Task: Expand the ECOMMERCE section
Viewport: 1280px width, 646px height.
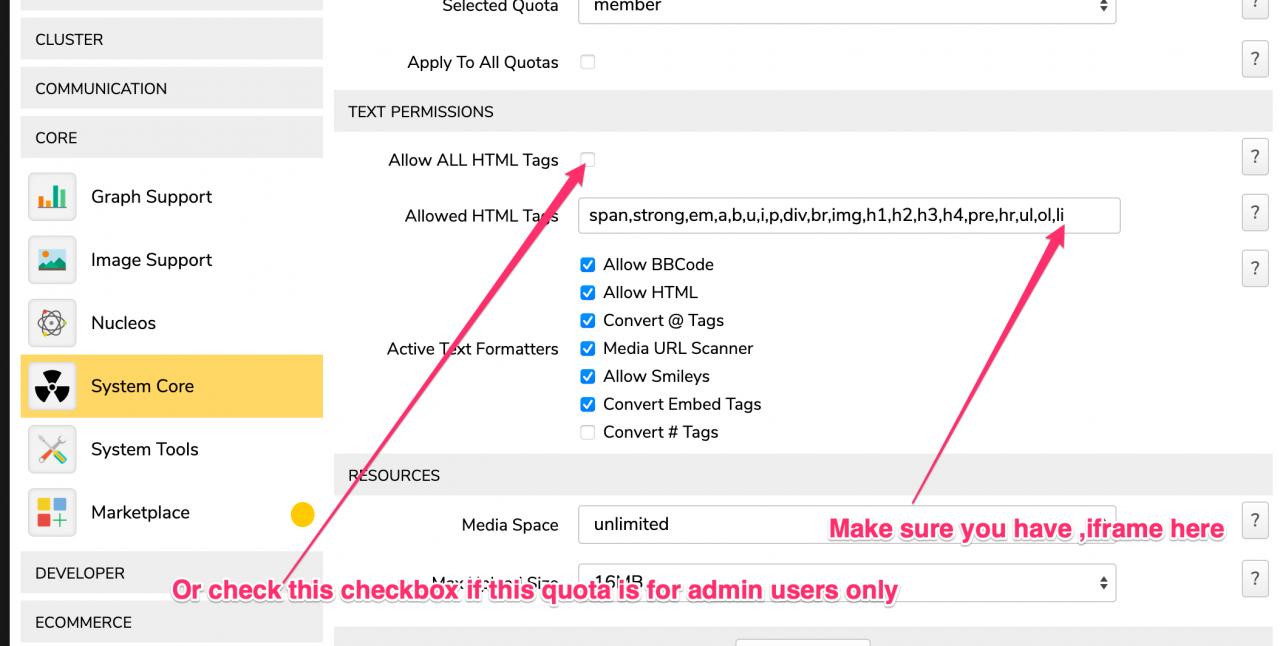Action: point(172,622)
